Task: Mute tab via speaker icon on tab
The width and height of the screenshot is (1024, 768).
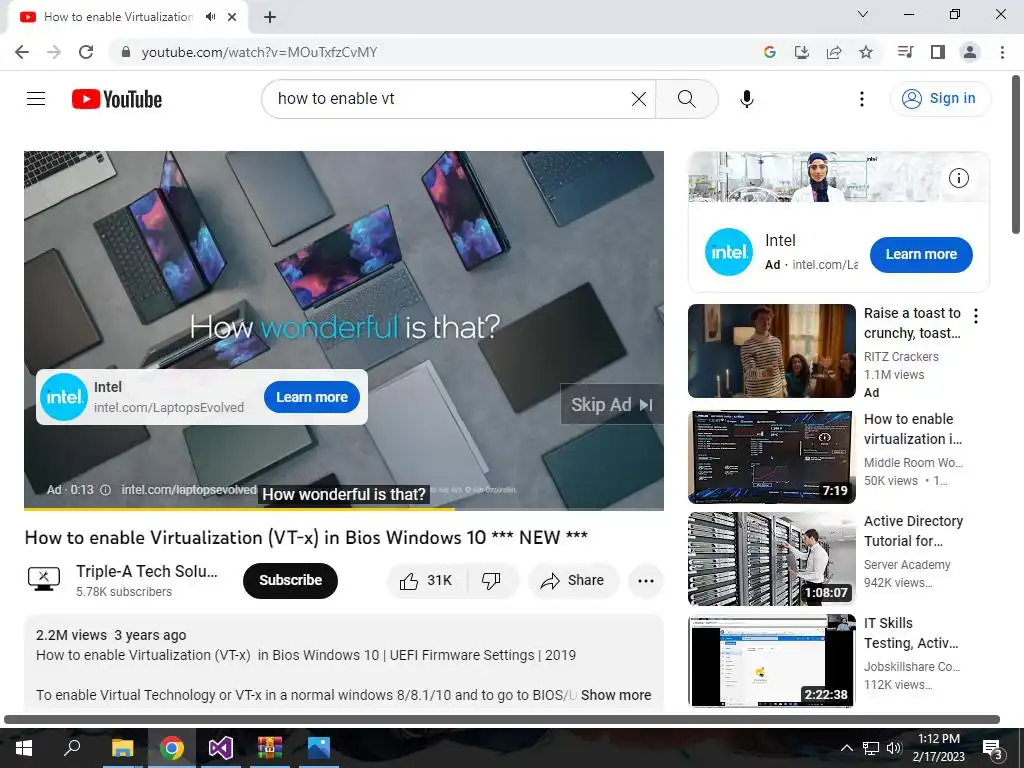Action: (x=210, y=16)
